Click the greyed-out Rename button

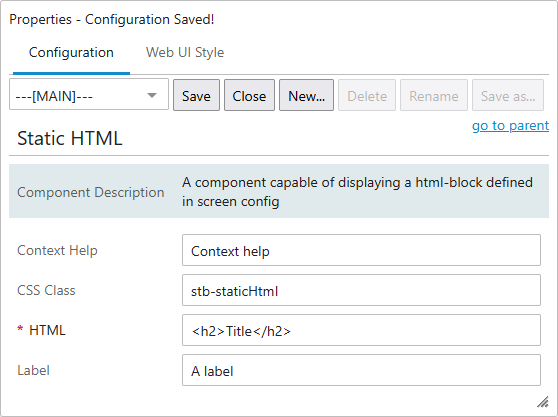[x=434, y=95]
